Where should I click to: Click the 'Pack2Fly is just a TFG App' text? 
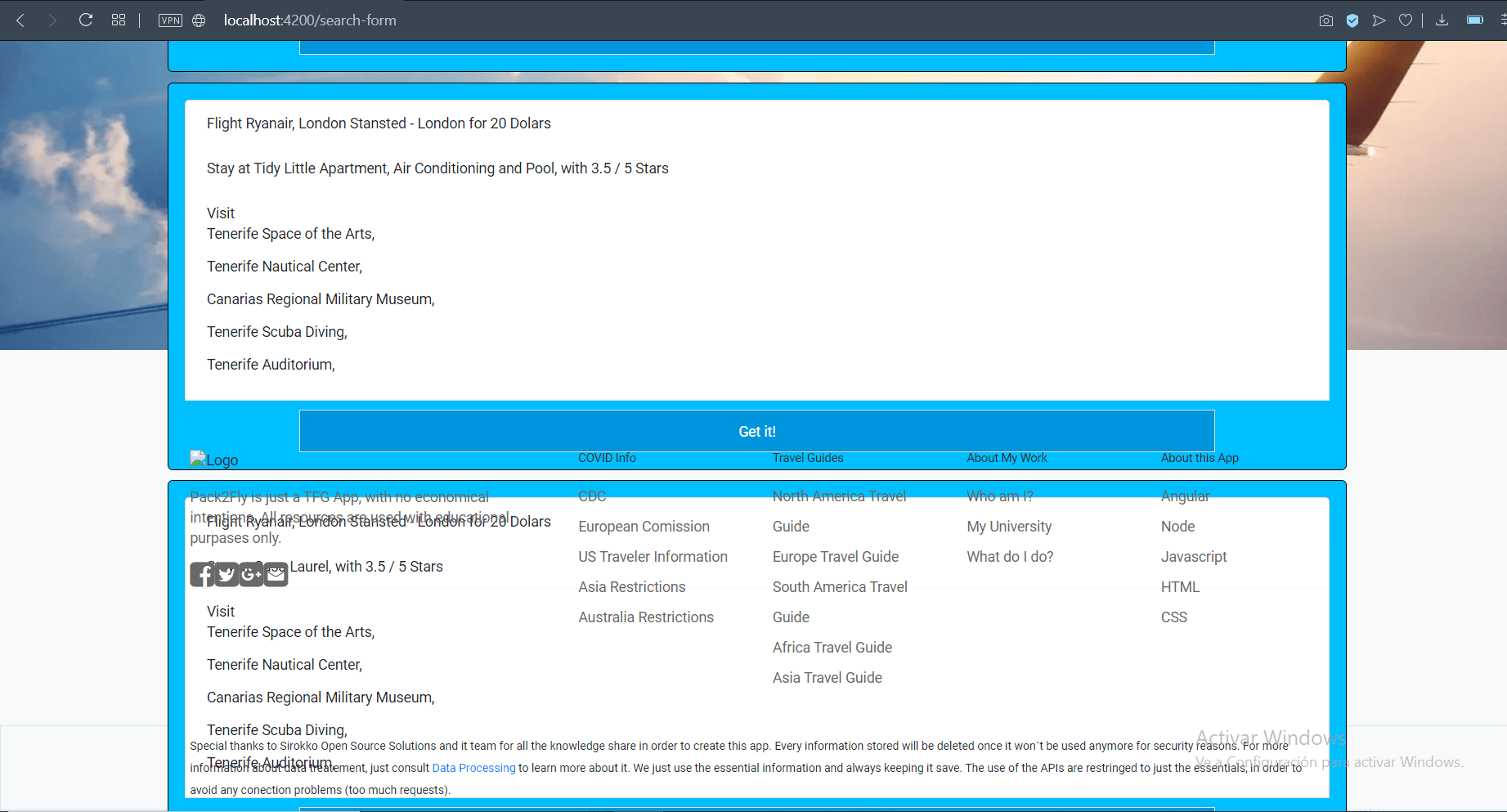349,518
